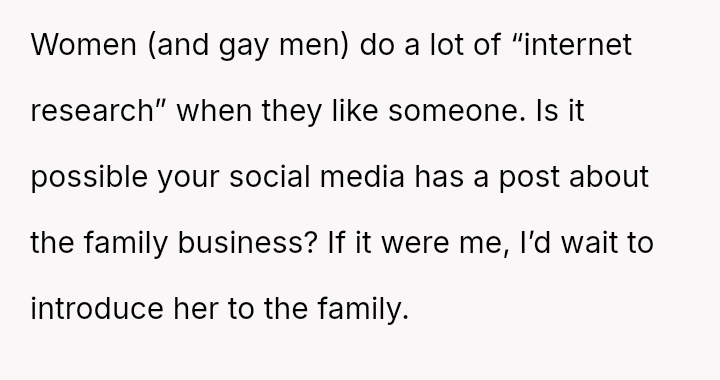Click the word "possible" in the third line
Image resolution: width=720 pixels, height=380 pixels.
pos(89,179)
